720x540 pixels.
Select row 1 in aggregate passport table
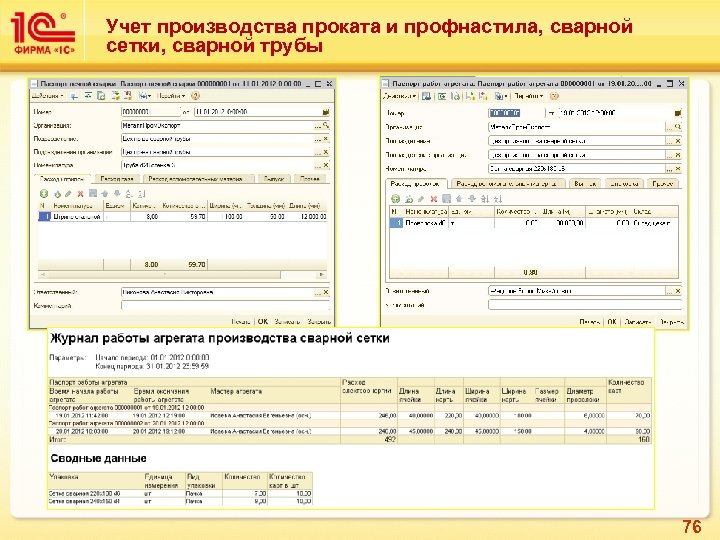[534, 223]
